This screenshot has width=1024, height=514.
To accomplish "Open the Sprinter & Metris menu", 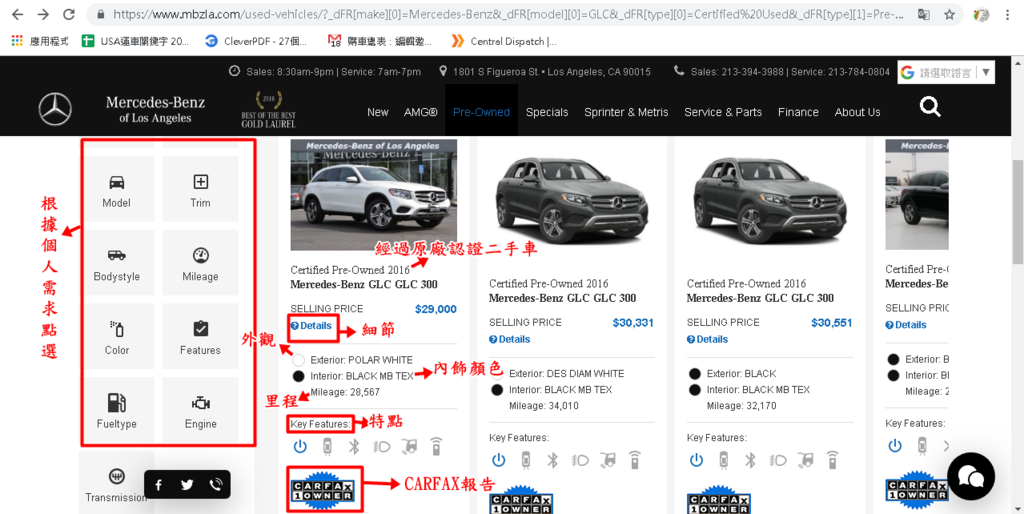I will pyautogui.click(x=626, y=112).
